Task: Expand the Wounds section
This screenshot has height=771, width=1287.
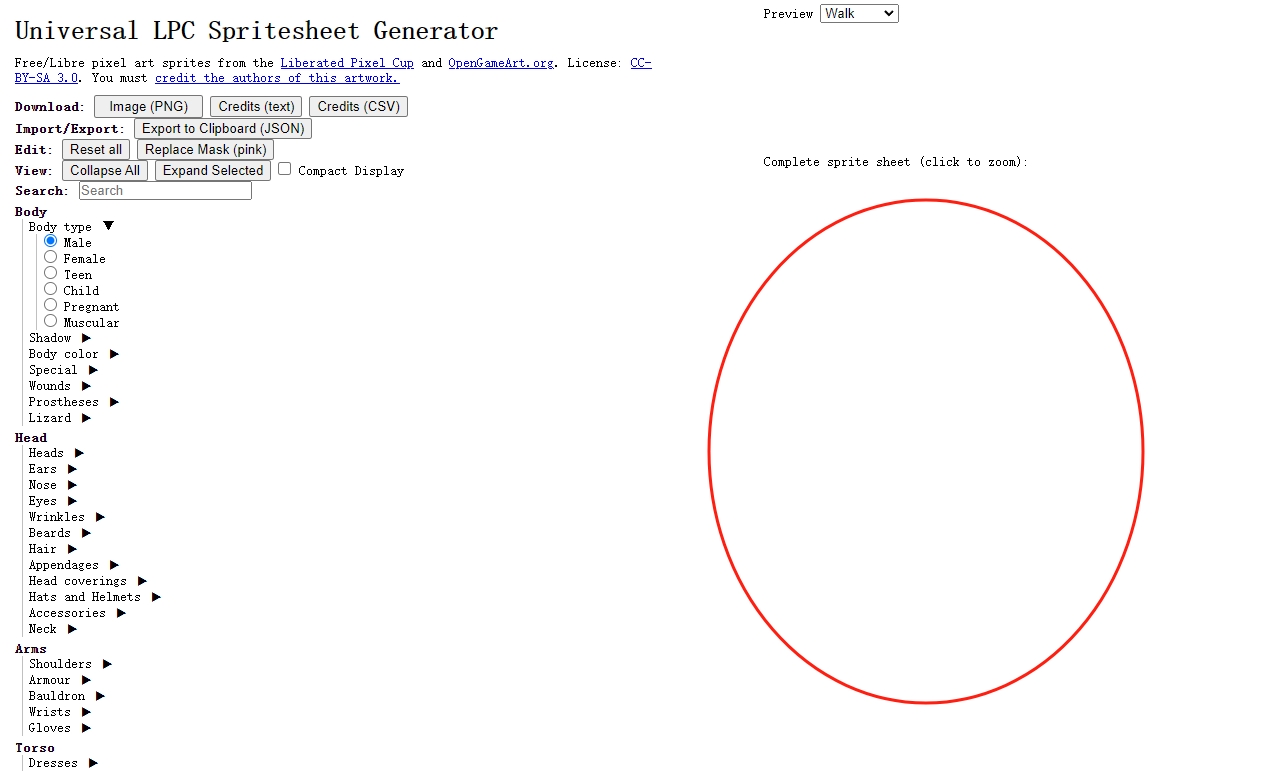Action: 59,386
